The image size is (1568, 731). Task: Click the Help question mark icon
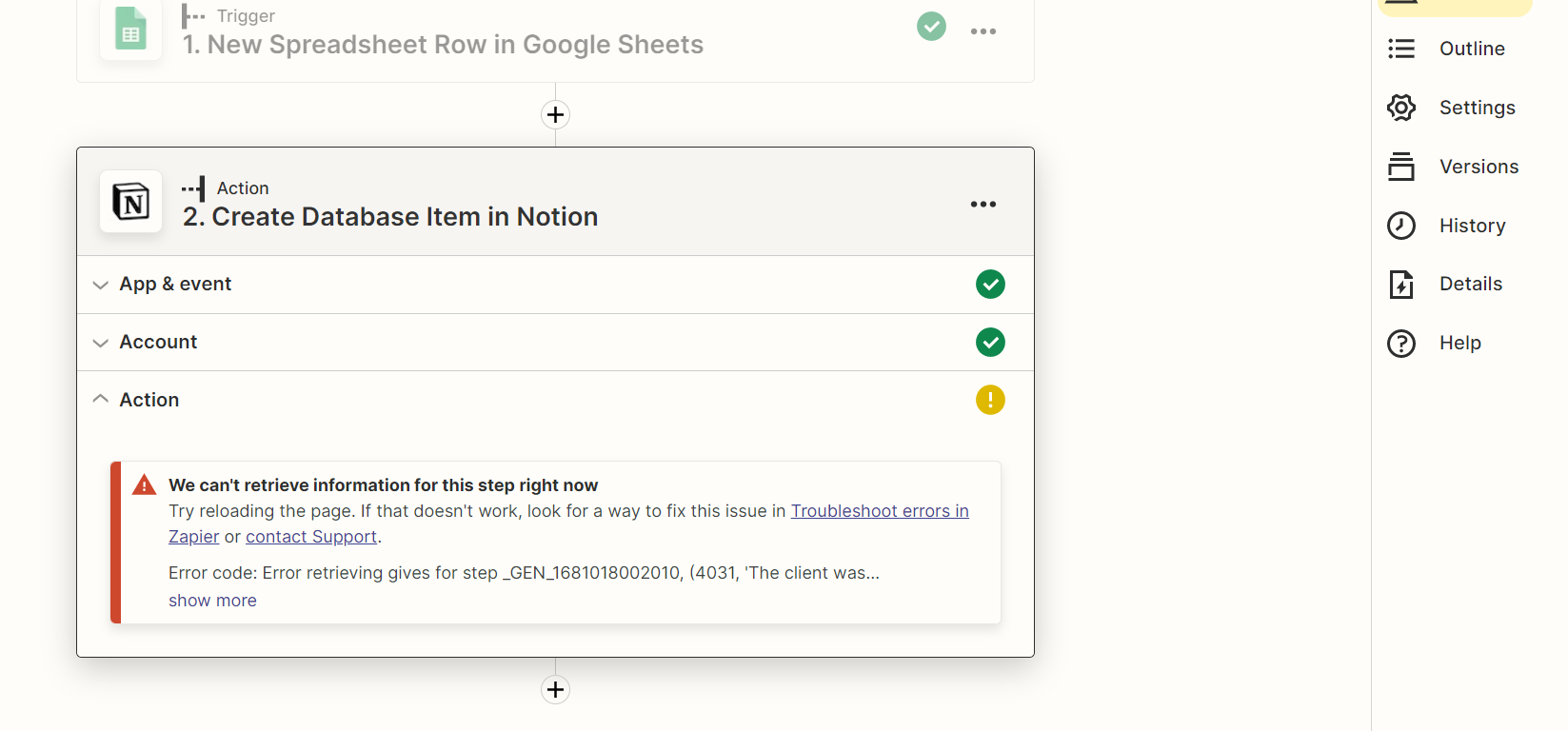[1401, 343]
